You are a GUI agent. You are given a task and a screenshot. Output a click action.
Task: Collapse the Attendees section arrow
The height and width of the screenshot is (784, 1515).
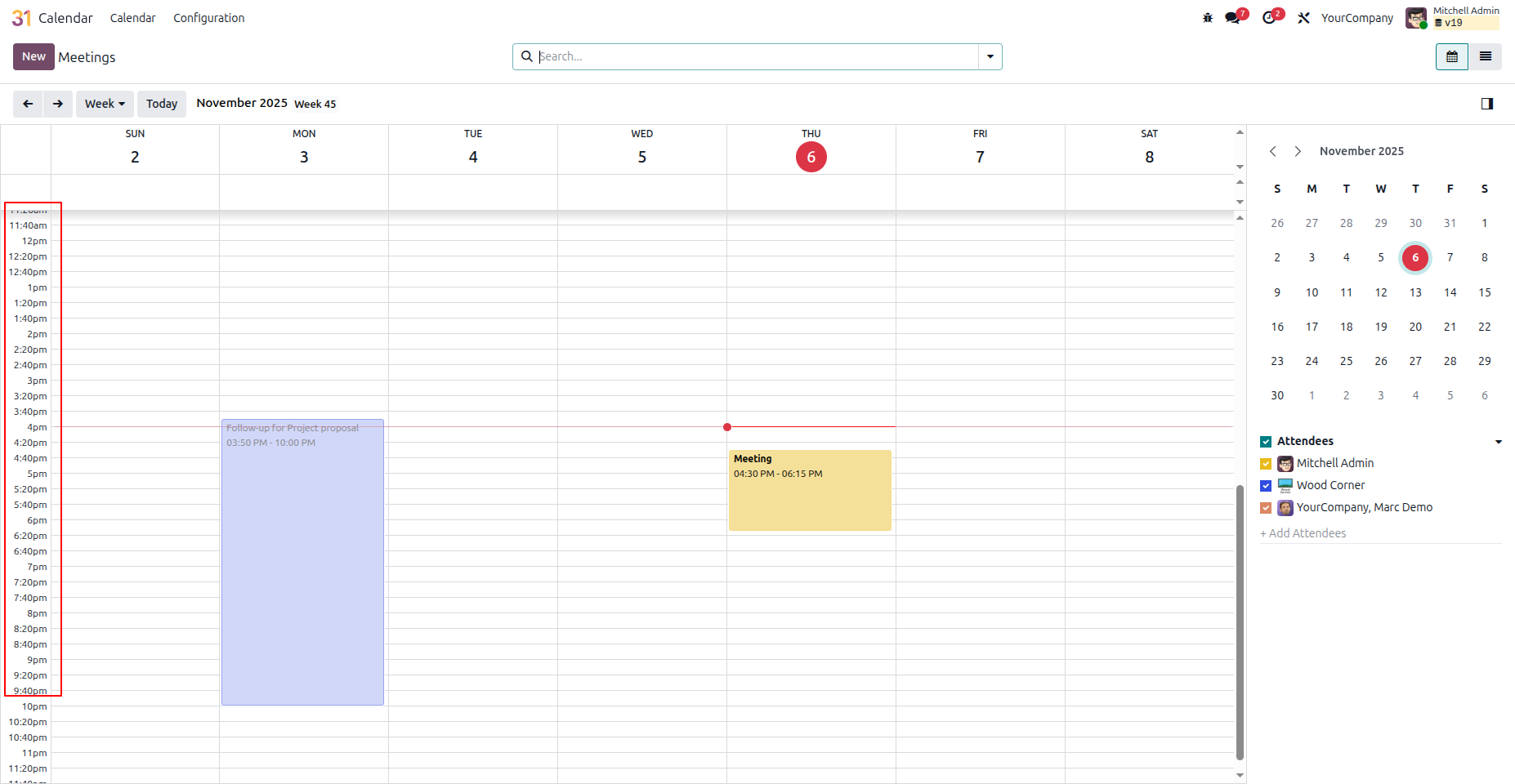(x=1499, y=442)
